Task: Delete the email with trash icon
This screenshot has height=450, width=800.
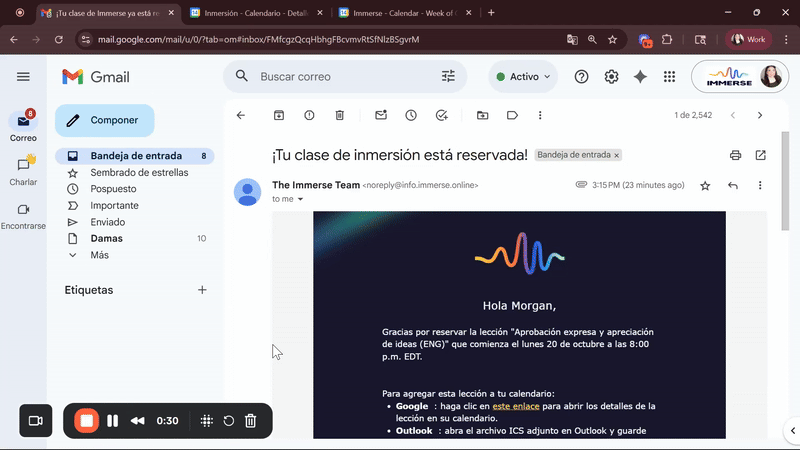Action: (x=340, y=116)
